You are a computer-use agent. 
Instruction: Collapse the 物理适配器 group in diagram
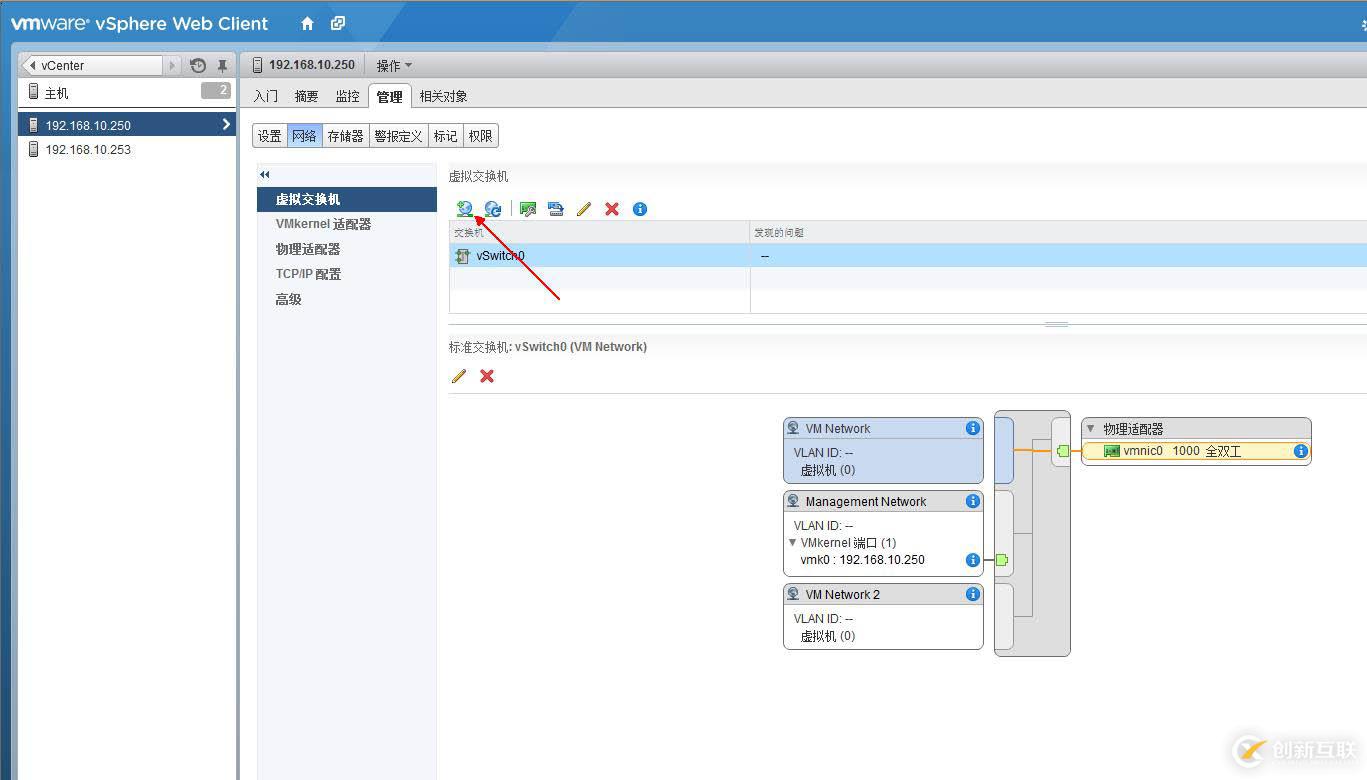pyautogui.click(x=1091, y=428)
